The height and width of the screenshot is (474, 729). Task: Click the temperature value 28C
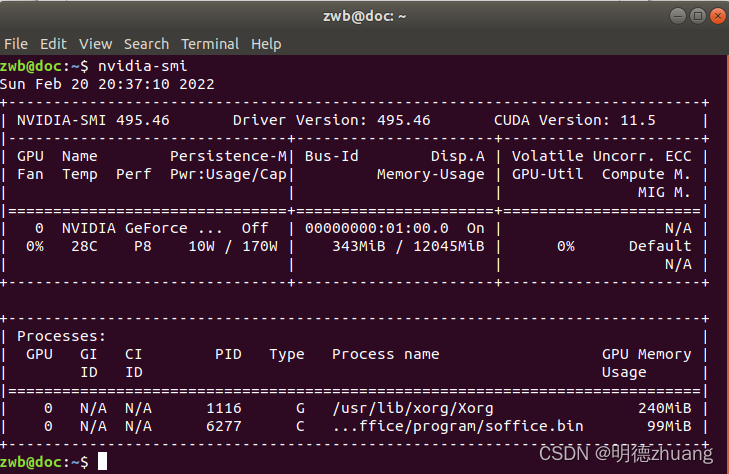pyautogui.click(x=84, y=246)
